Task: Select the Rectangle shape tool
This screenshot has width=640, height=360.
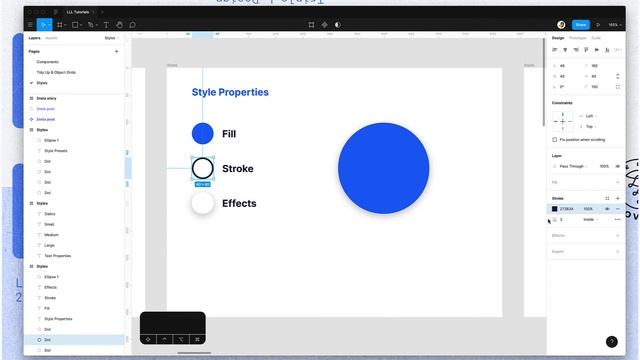Action: coord(75,25)
